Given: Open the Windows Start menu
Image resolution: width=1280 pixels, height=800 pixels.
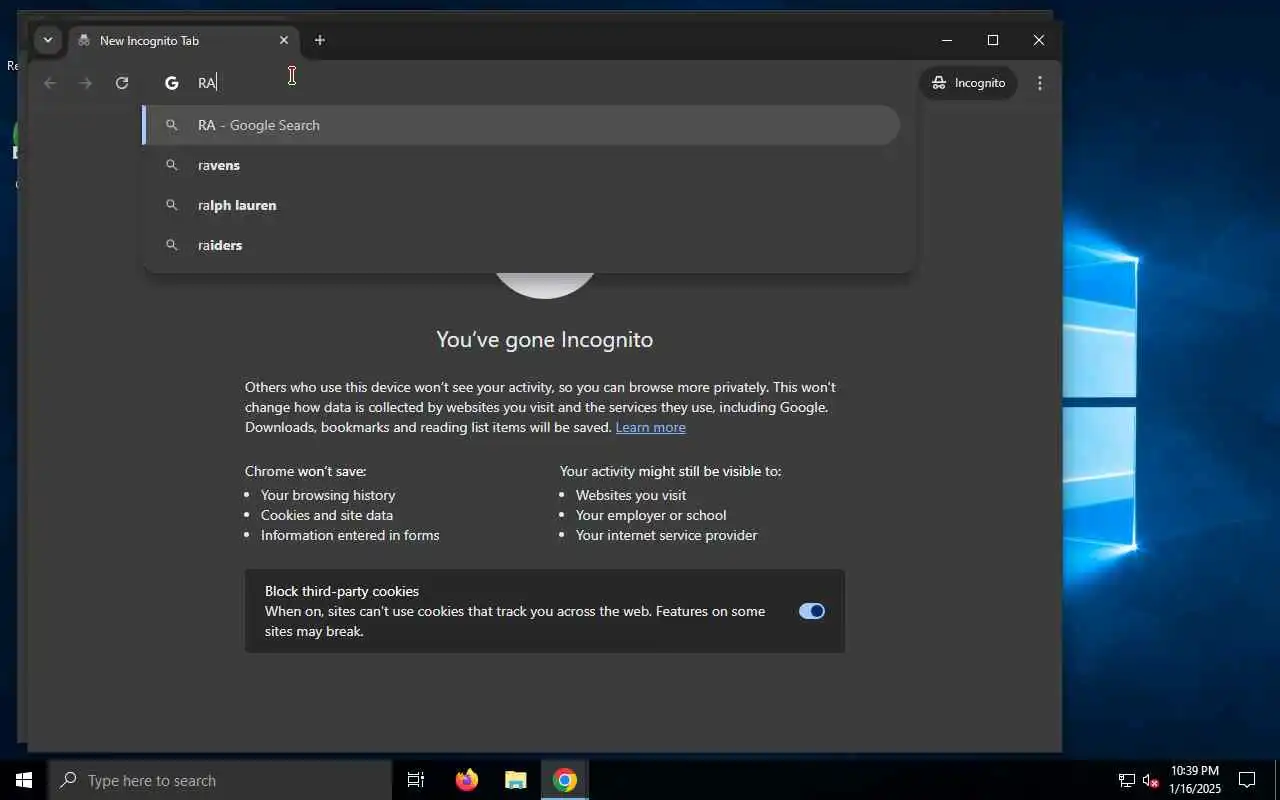Looking at the screenshot, I should [x=24, y=780].
